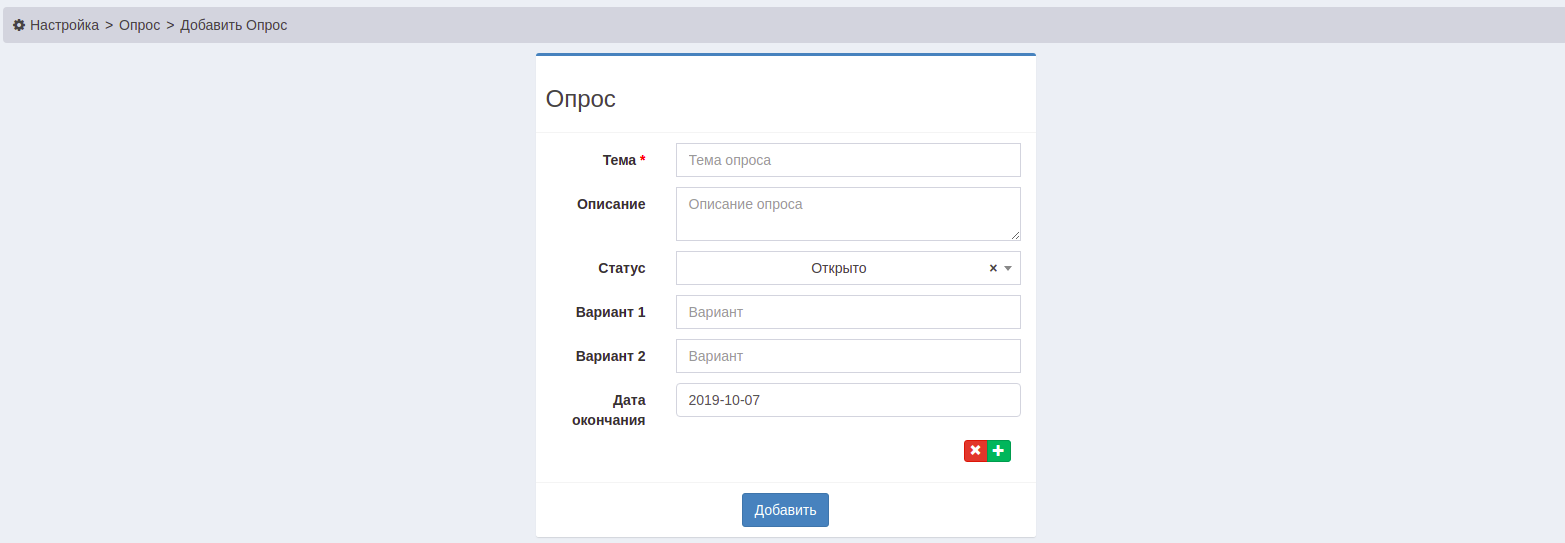Image resolution: width=1565 pixels, height=543 pixels.
Task: Open the Статус dropdown arrow
Action: (1008, 268)
